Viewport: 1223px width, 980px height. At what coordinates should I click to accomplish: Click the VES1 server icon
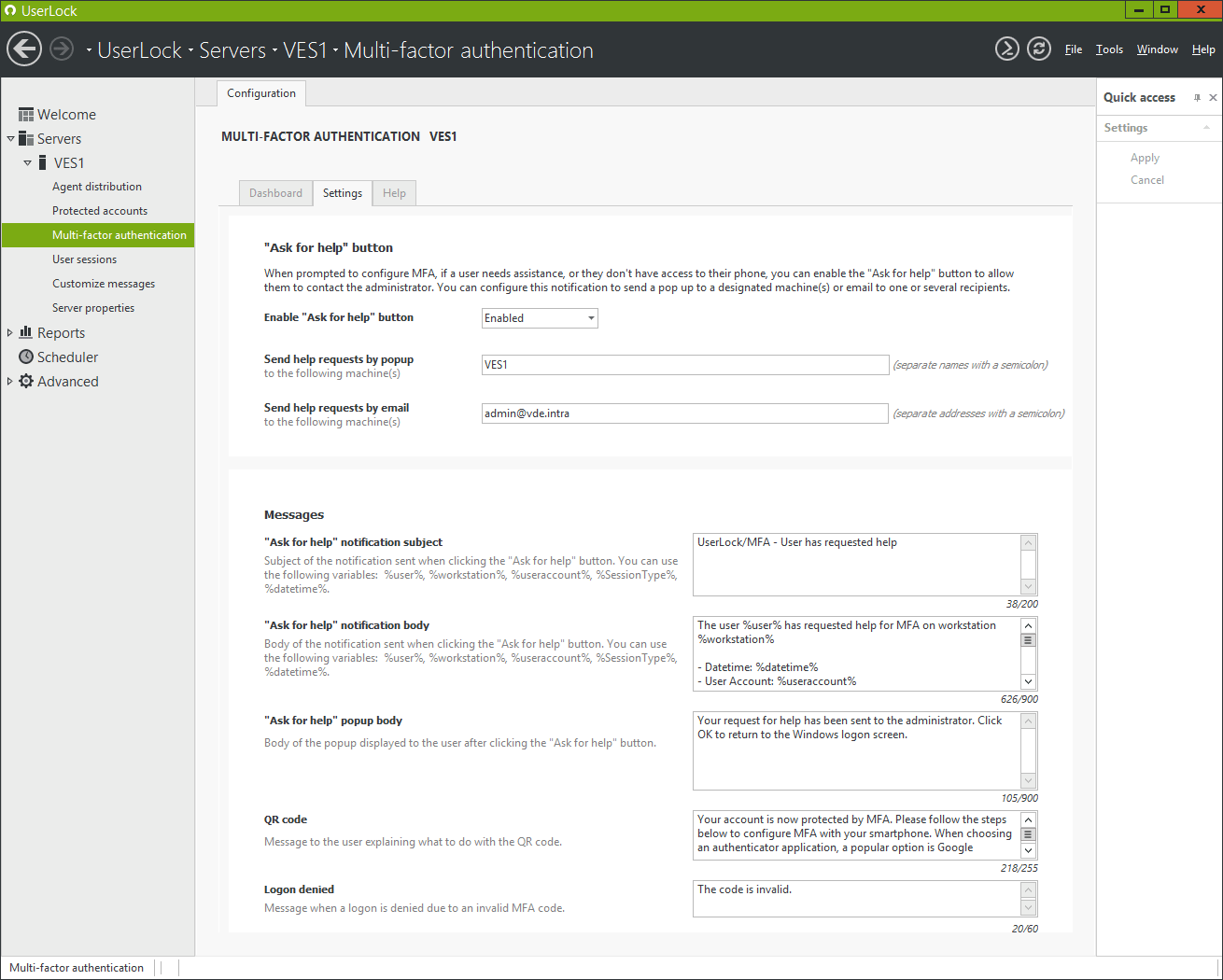coord(43,163)
